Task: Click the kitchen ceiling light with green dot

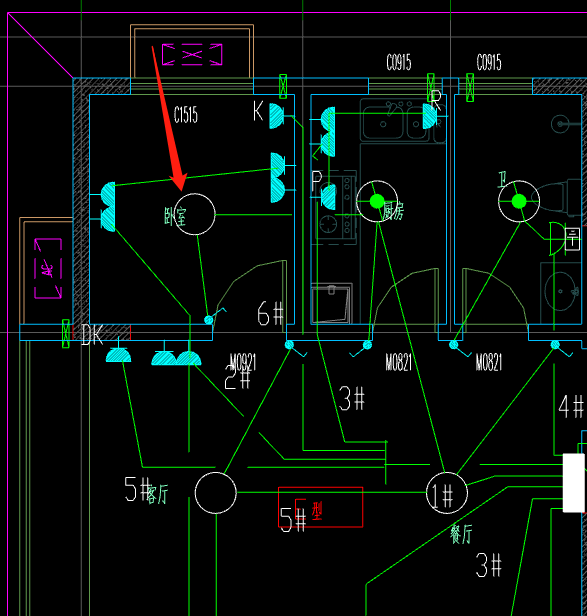Action: 377,201
